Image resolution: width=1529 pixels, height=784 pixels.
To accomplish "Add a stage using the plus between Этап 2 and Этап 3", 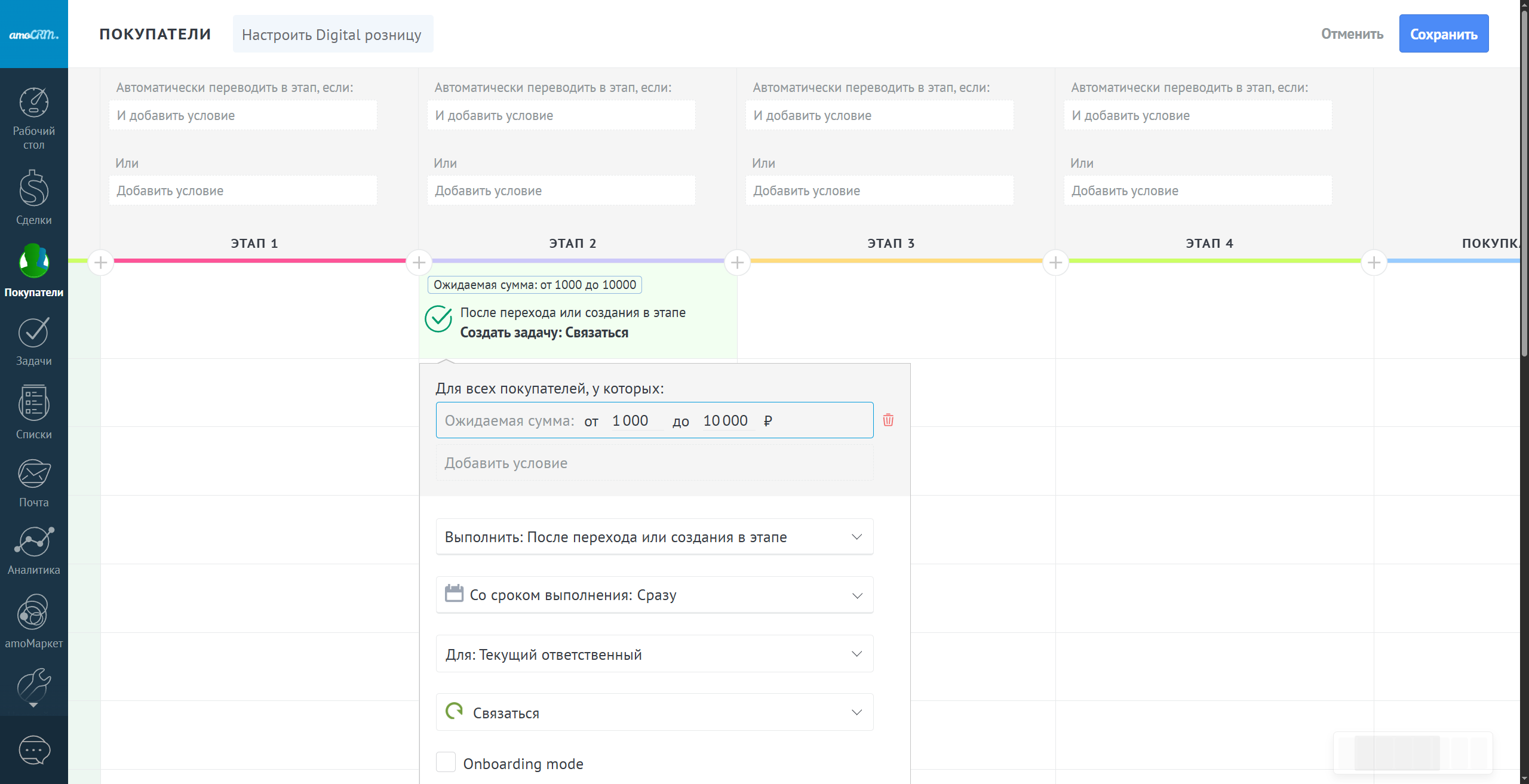I will (x=737, y=262).
